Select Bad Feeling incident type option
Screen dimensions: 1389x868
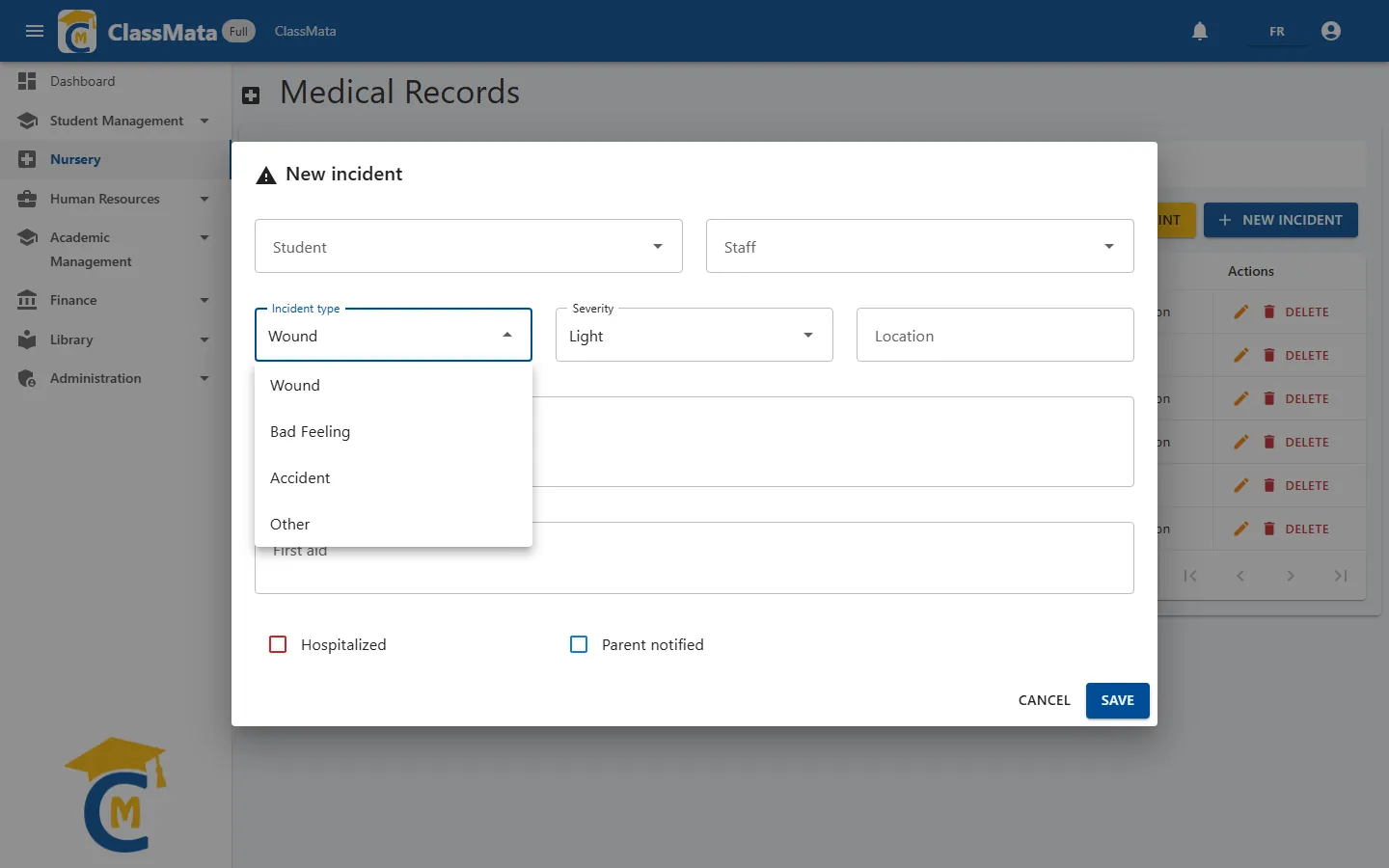click(x=394, y=431)
